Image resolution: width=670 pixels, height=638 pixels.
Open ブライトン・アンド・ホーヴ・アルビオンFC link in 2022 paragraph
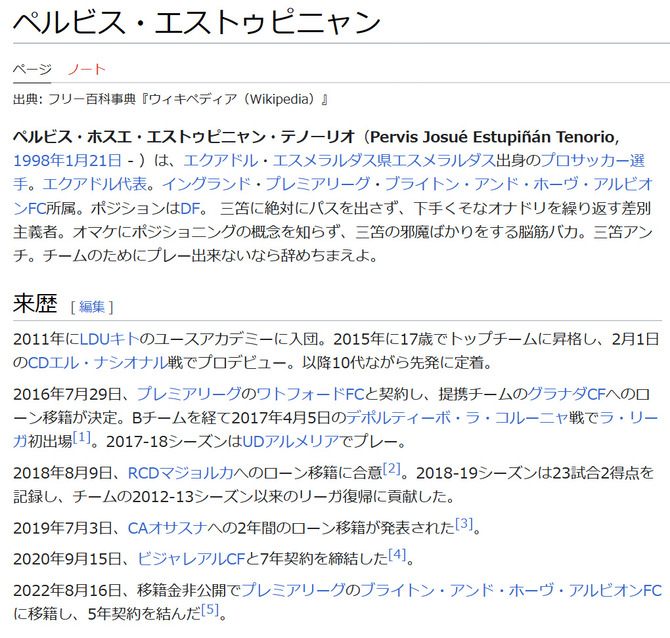[x=511, y=590]
